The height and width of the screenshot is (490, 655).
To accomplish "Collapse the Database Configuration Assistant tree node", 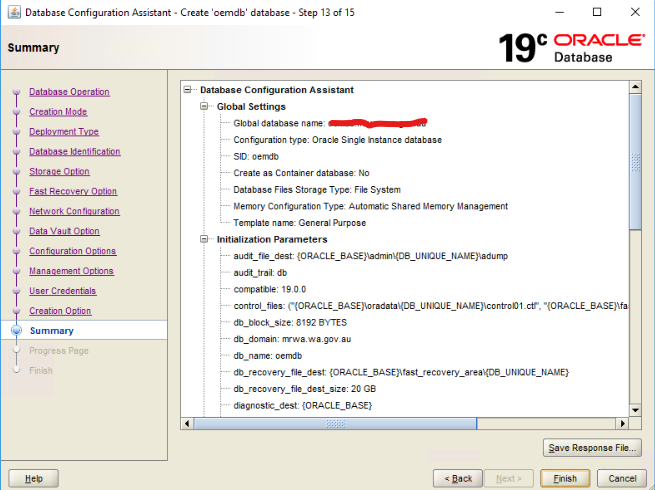I will (189, 90).
